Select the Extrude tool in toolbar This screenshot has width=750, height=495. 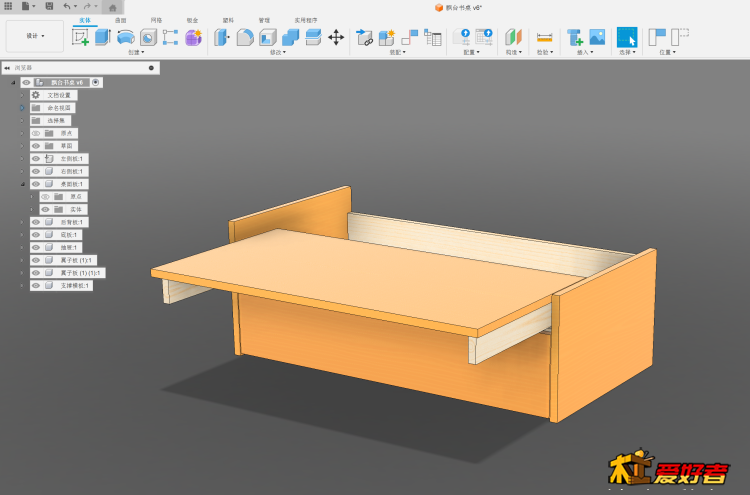click(x=102, y=37)
